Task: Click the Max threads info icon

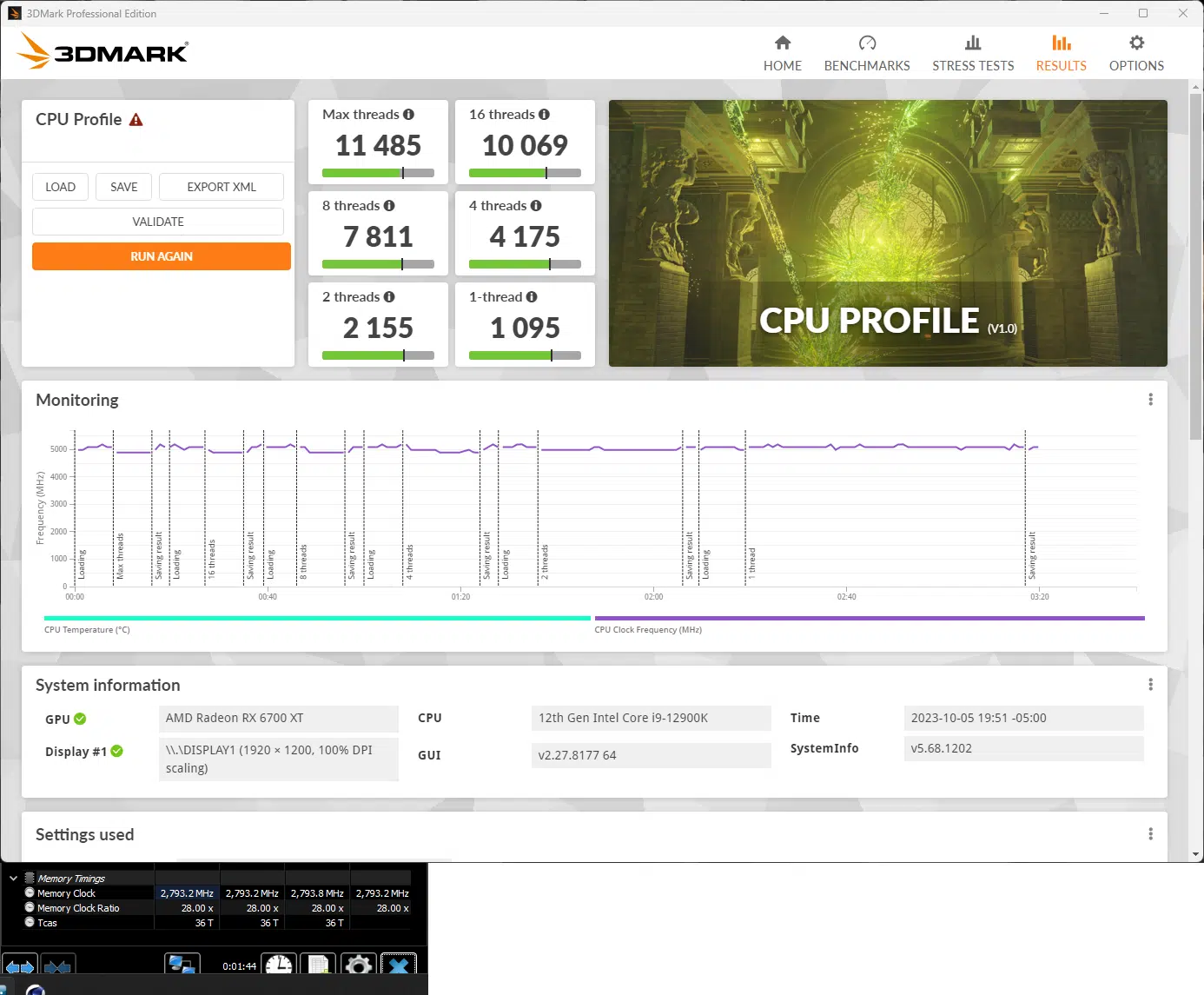Action: (408, 115)
